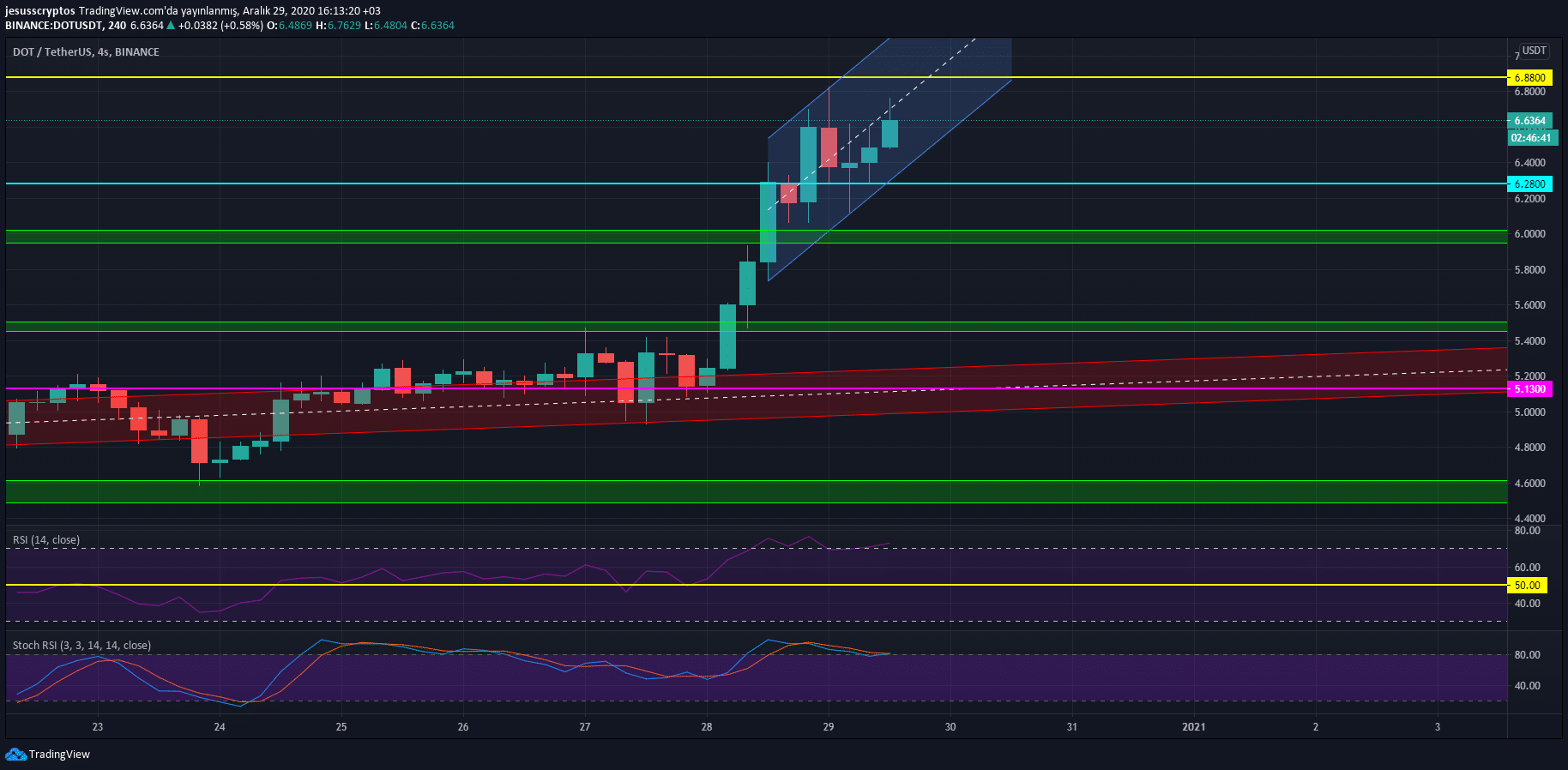Screen dimensions: 1568x770
Task: Click the DOT / TetherUS chart title
Action: [86, 52]
